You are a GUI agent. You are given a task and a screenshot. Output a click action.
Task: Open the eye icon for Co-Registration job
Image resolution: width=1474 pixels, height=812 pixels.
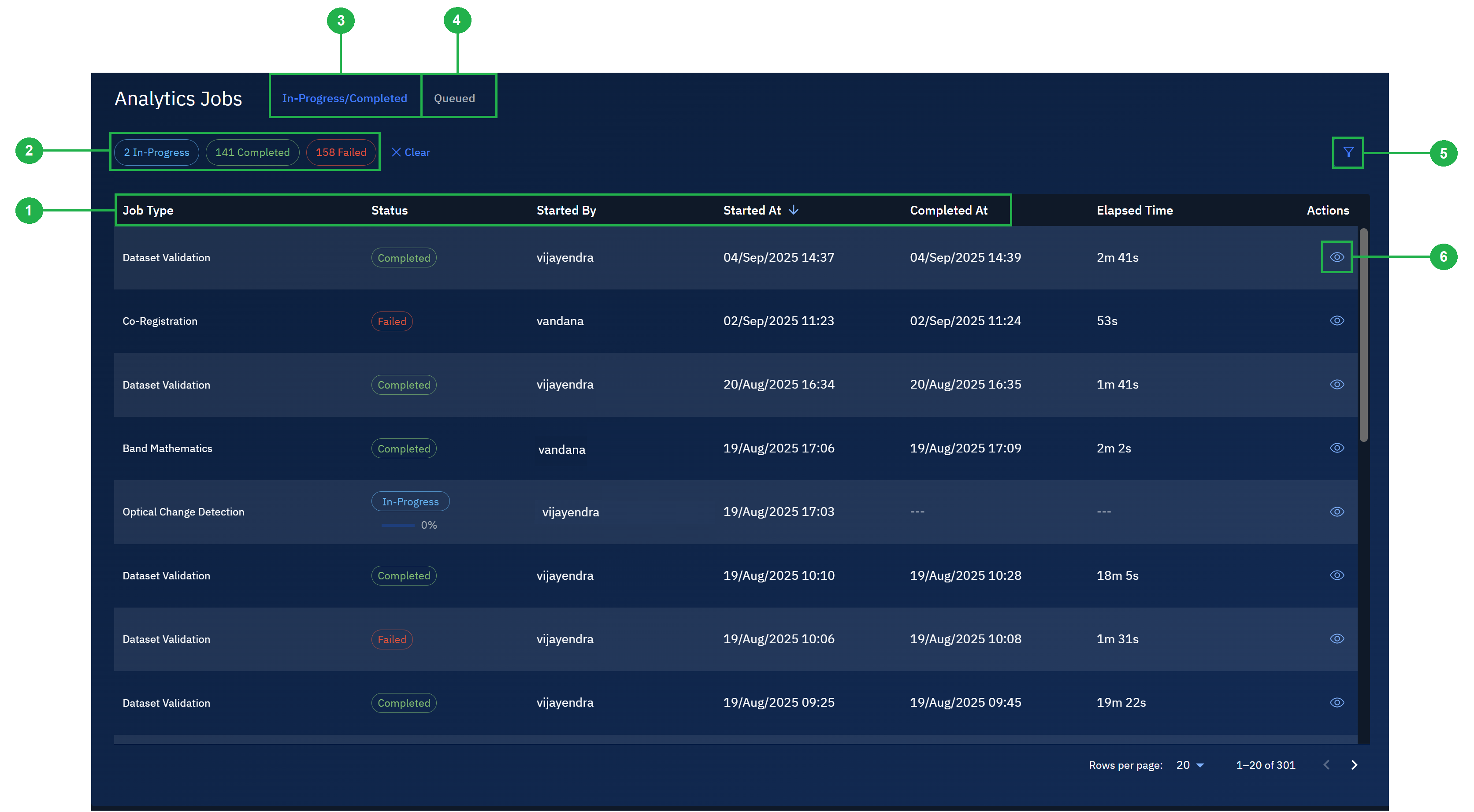click(1337, 321)
